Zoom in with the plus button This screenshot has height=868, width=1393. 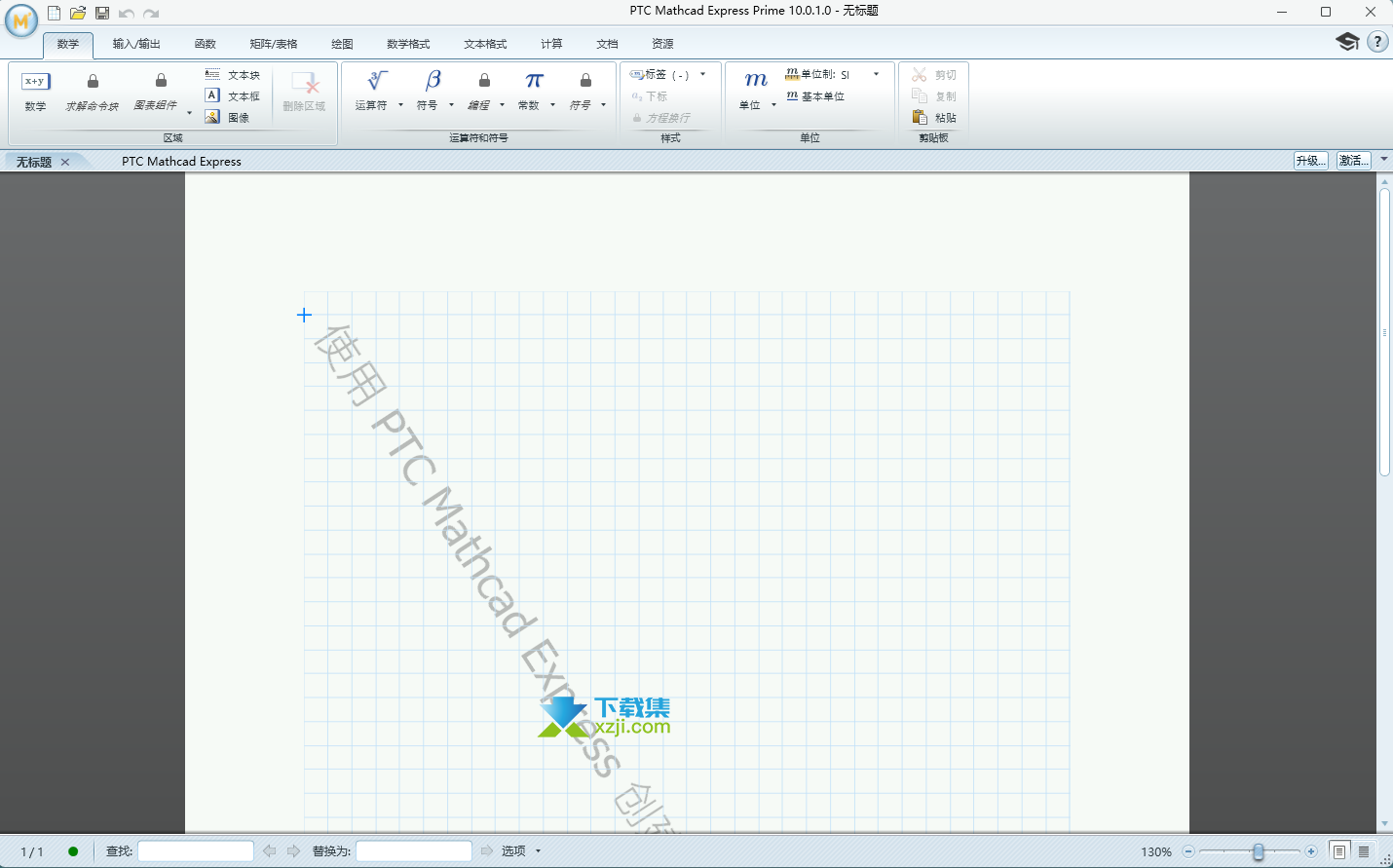pyautogui.click(x=1311, y=851)
